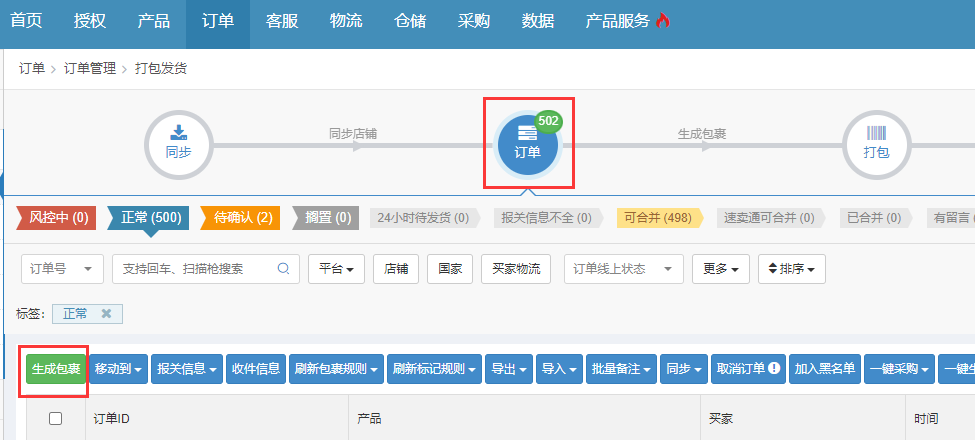Screen dimensions: 975x440
Task: Click the search magnifier icon
Action: click(284, 268)
